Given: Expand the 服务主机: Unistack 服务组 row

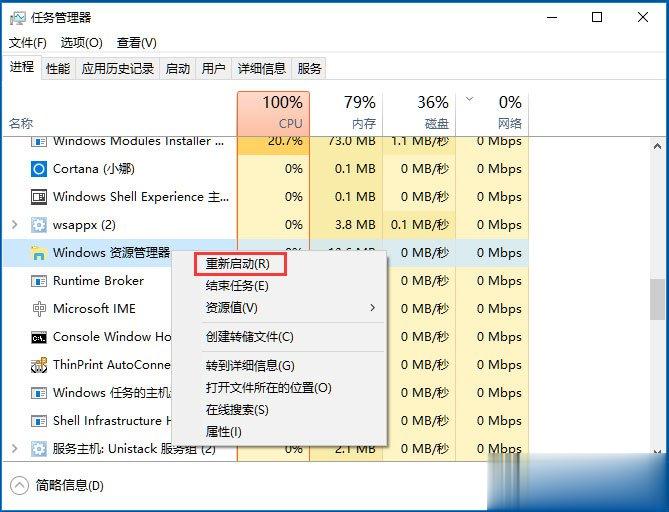Looking at the screenshot, I should pos(15,448).
